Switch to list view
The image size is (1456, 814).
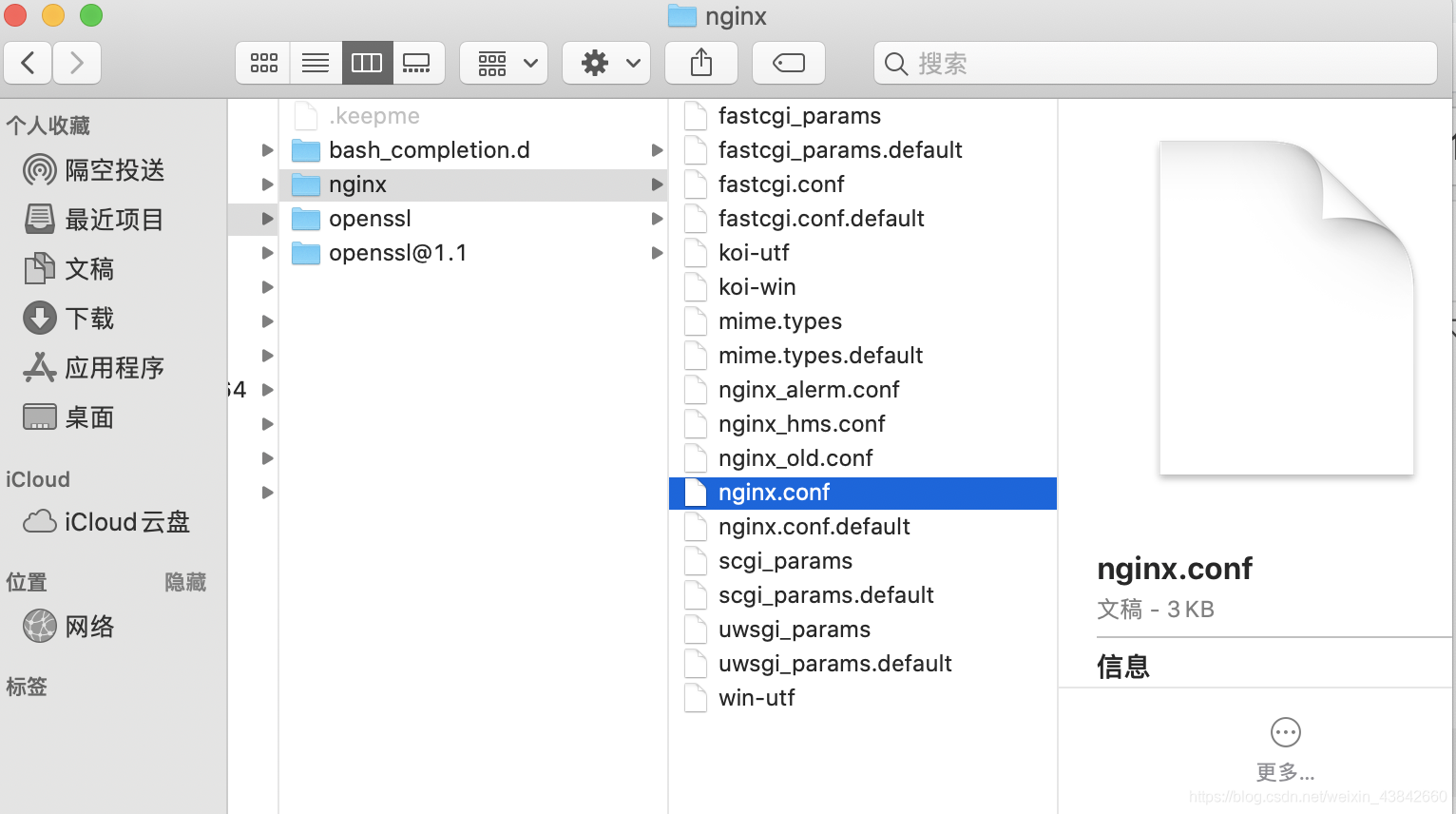pos(316,64)
